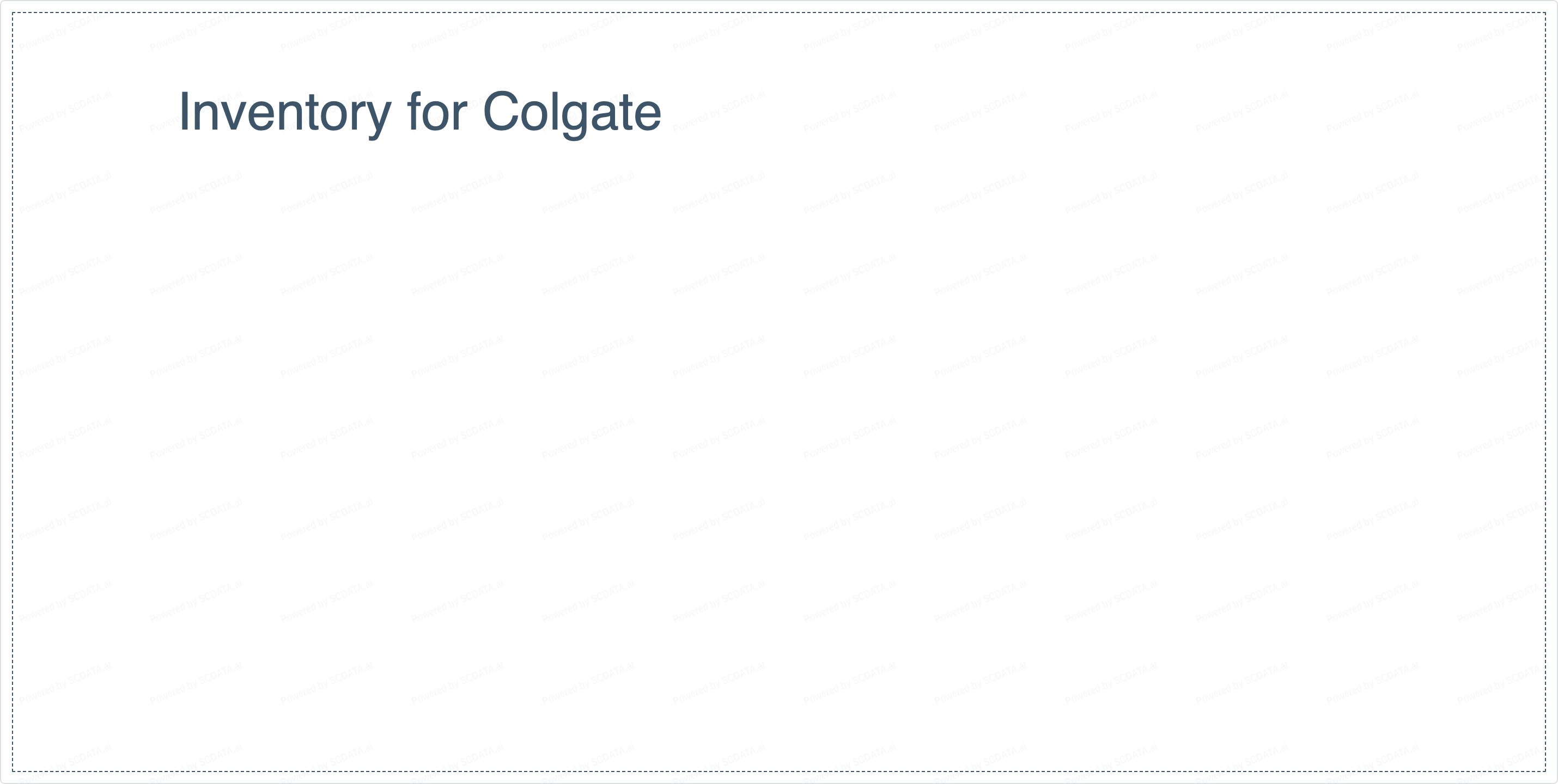Click the word "for" in the title
The width and height of the screenshot is (1558, 784).
(x=437, y=112)
